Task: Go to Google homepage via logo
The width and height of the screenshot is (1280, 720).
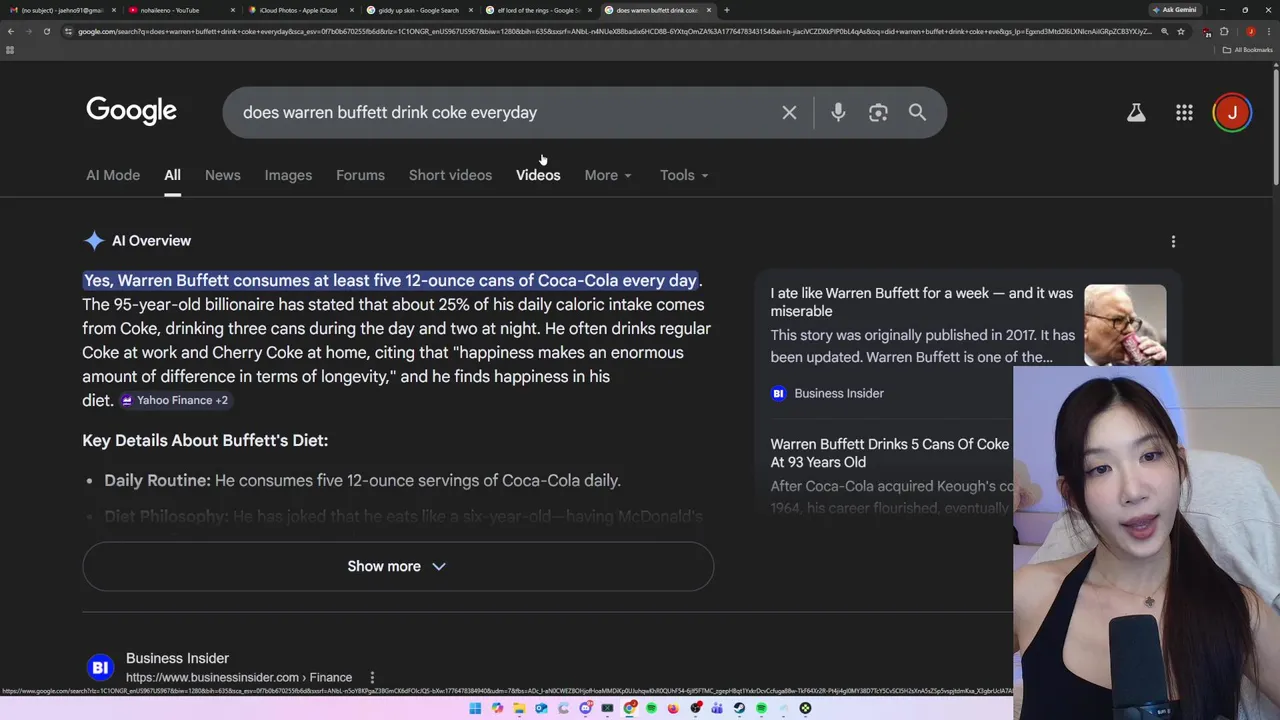Action: point(131,111)
